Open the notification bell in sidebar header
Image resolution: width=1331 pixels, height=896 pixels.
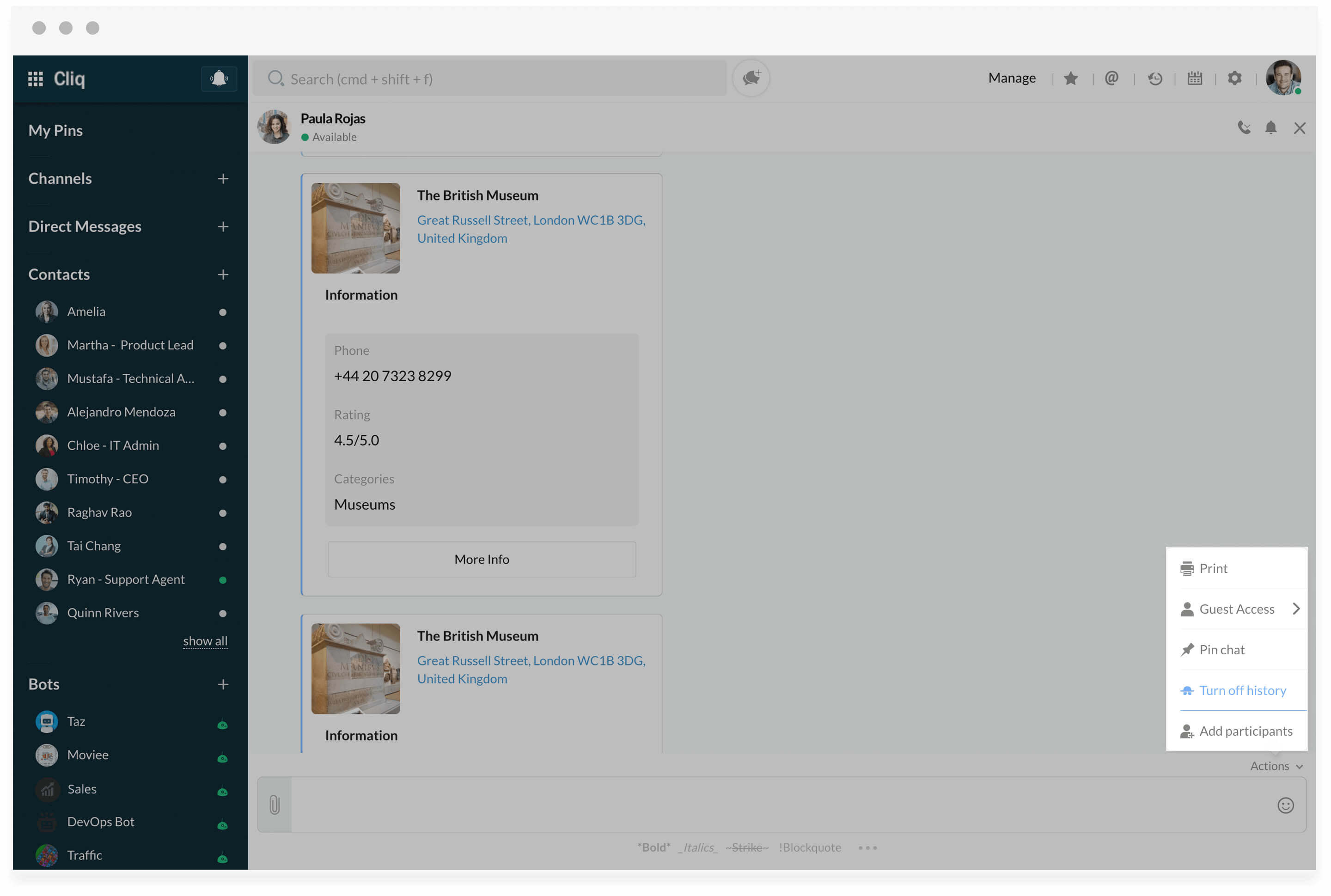point(219,78)
